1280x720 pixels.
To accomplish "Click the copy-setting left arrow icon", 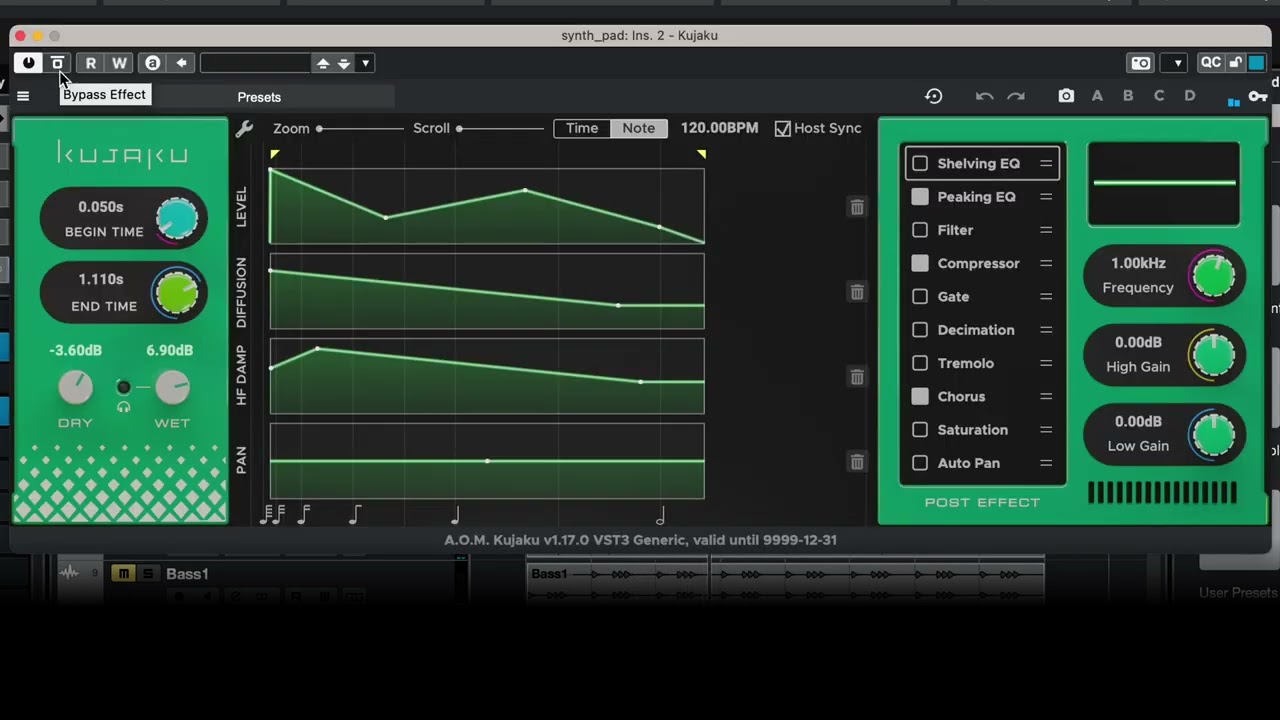I will (181, 63).
